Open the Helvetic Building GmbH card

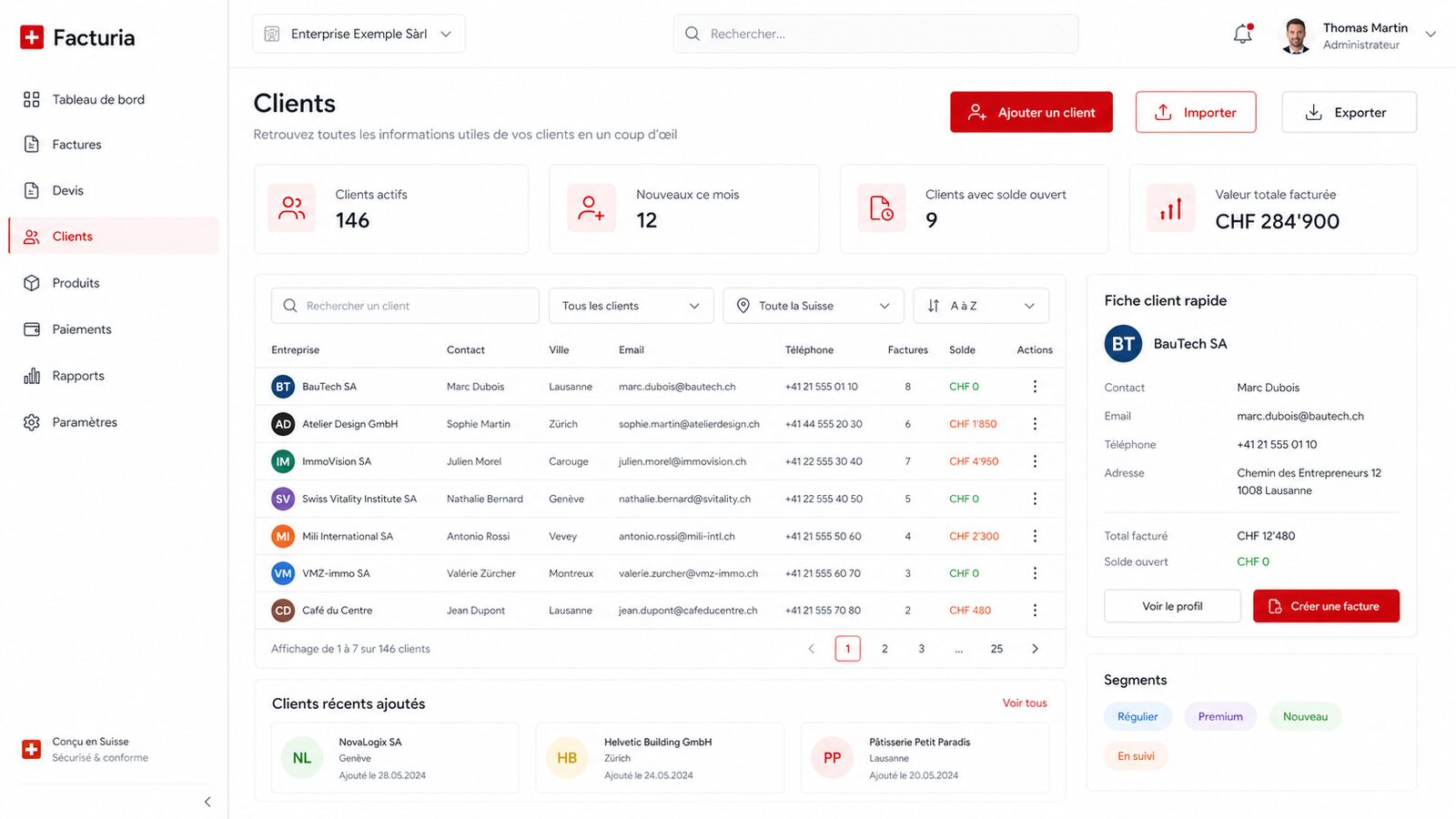[660, 758]
